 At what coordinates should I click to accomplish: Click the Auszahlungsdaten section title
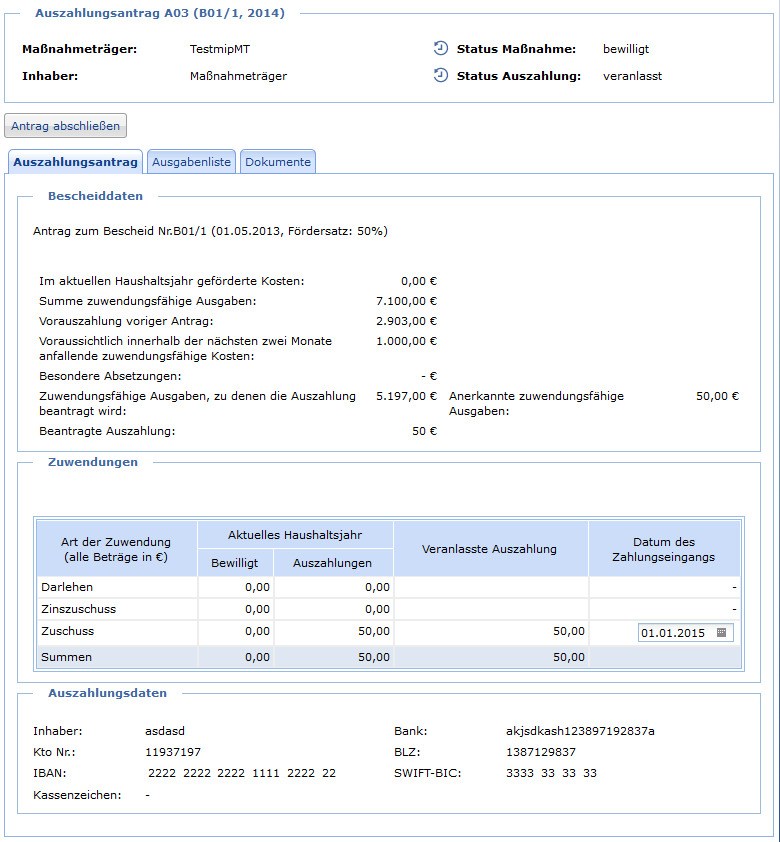107,693
